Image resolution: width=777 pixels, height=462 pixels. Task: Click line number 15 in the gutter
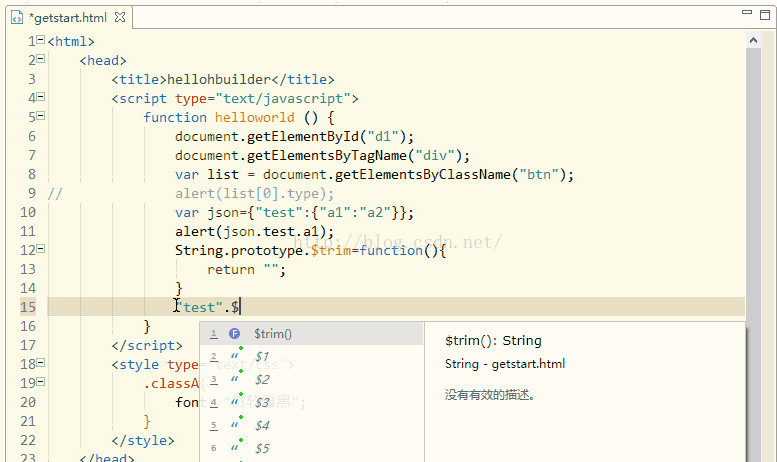coord(28,307)
